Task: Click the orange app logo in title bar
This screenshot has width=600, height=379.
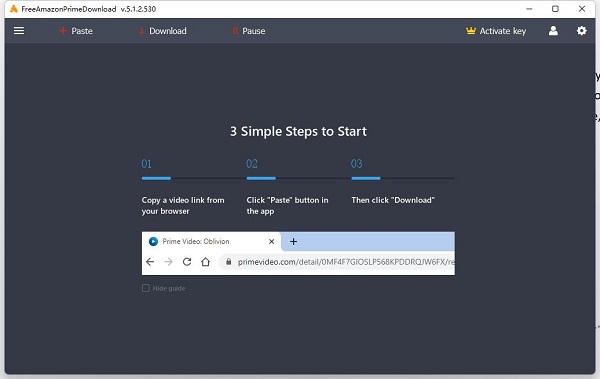Action: tap(14, 9)
